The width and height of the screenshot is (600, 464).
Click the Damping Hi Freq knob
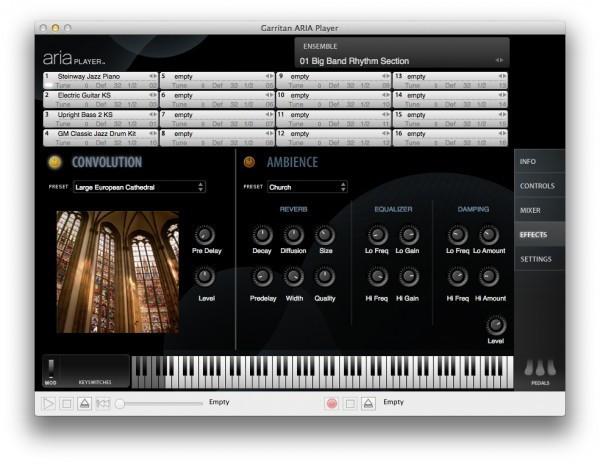point(458,277)
